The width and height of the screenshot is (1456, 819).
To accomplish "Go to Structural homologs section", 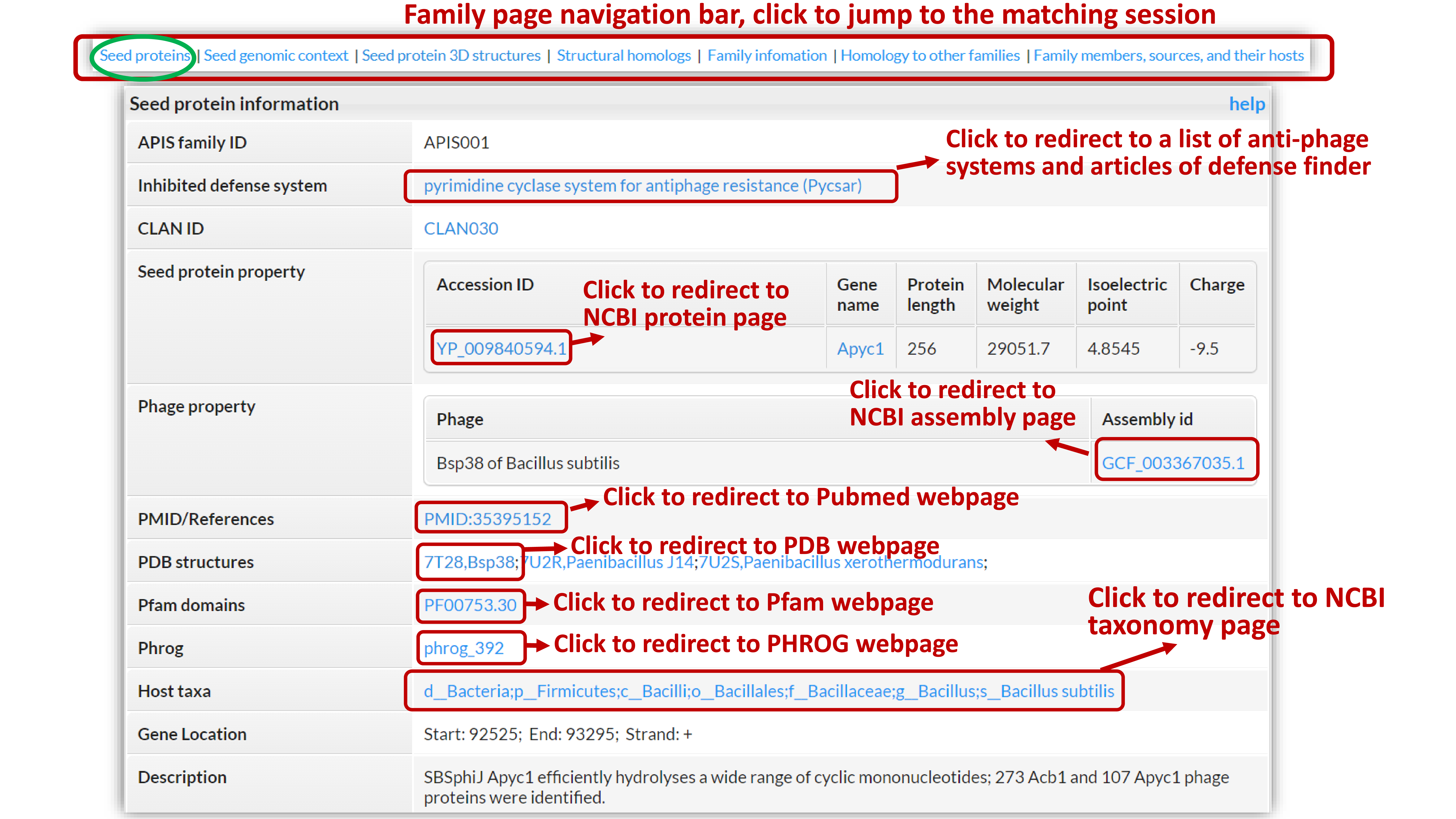I will pyautogui.click(x=624, y=55).
